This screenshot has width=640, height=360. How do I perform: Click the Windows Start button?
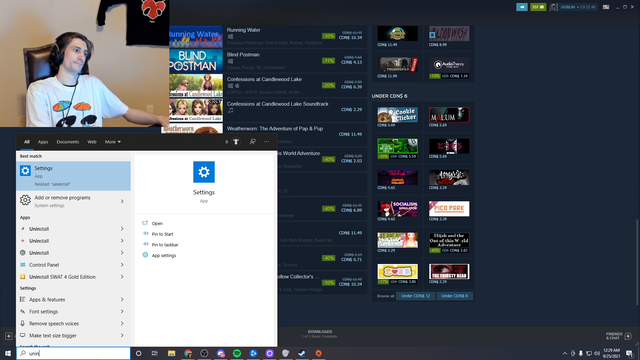pos(8,353)
